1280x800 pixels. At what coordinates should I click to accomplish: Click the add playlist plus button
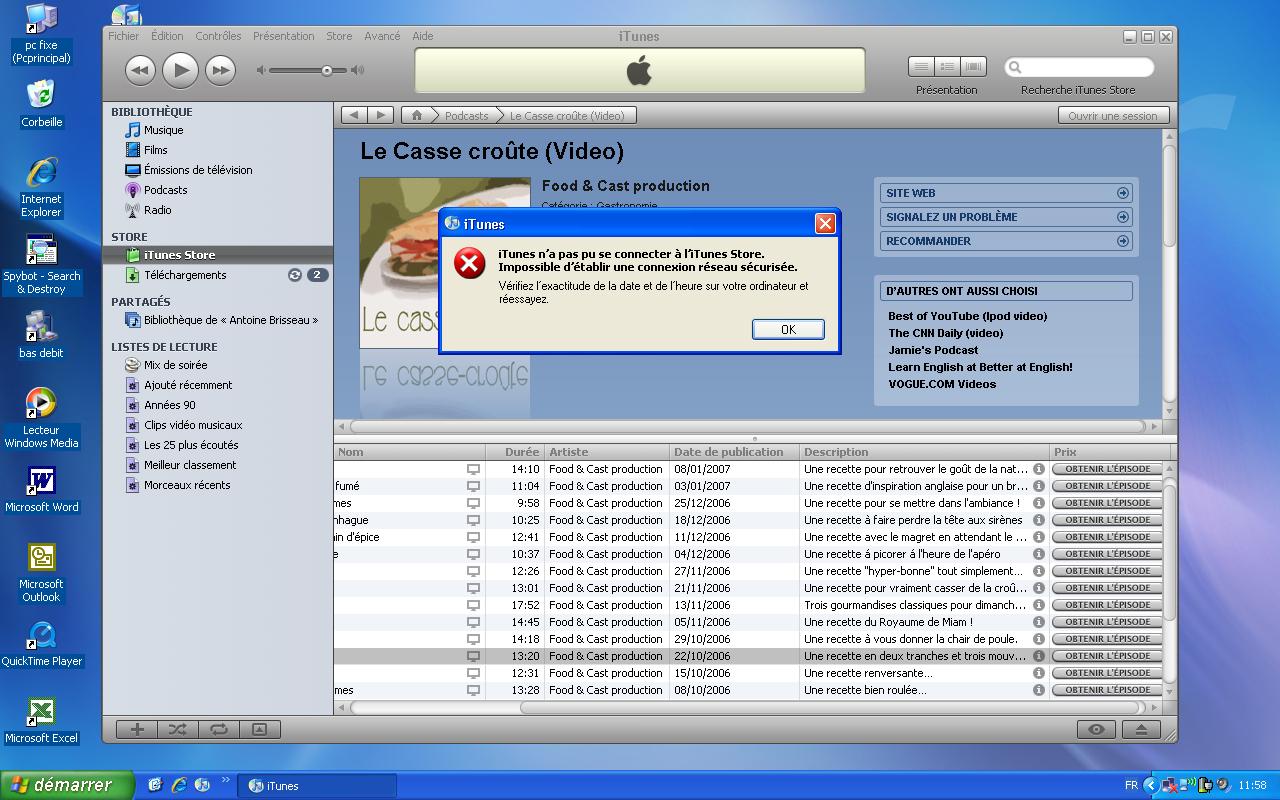pyautogui.click(x=137, y=729)
